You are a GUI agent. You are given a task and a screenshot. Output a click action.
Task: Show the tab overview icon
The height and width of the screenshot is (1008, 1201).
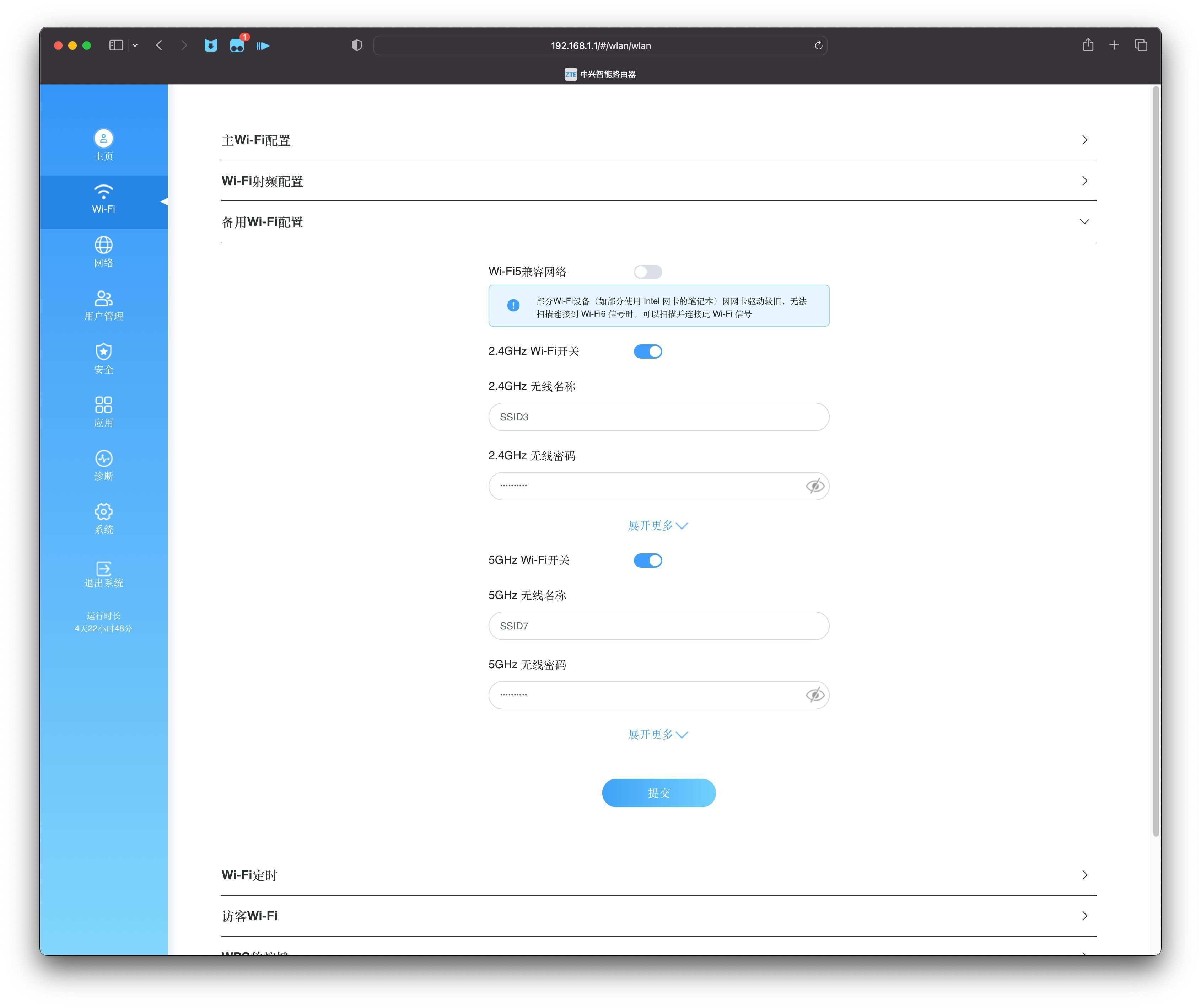click(1141, 45)
